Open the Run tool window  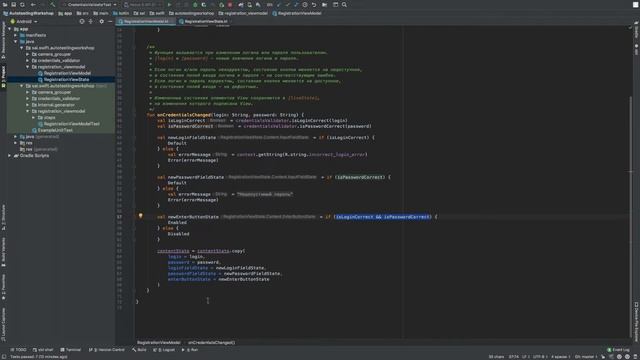pyautogui.click(x=190, y=350)
